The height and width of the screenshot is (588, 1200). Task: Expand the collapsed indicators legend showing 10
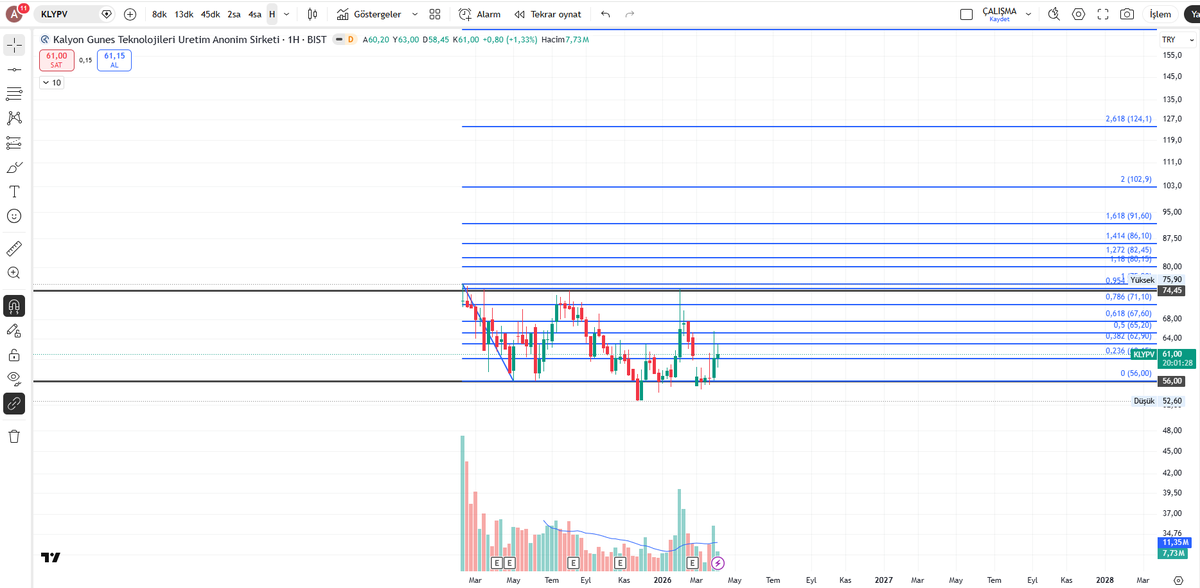coord(52,83)
